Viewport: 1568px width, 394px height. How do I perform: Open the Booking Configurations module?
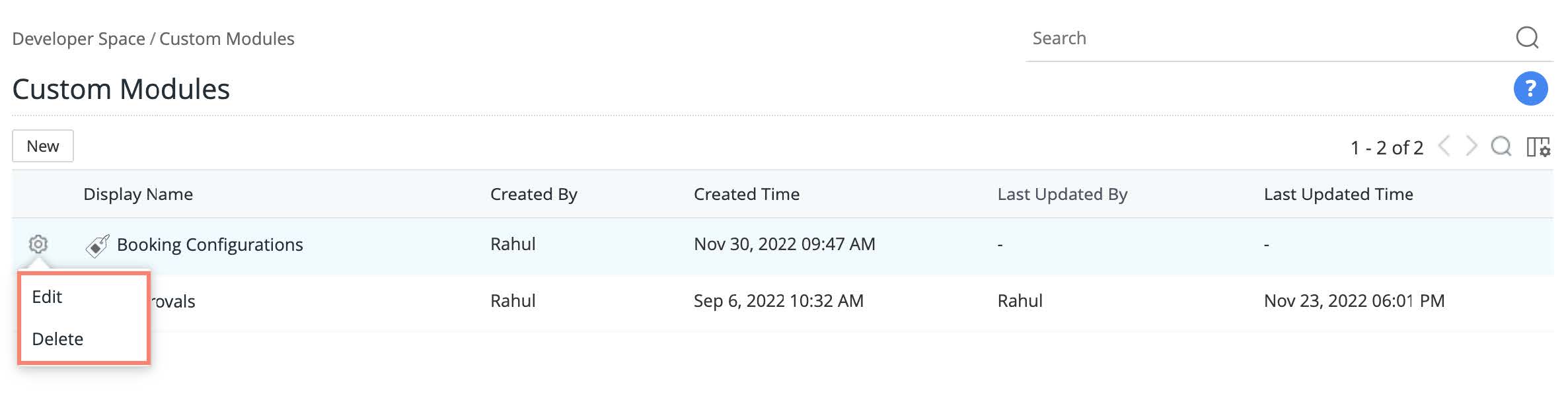(x=209, y=245)
